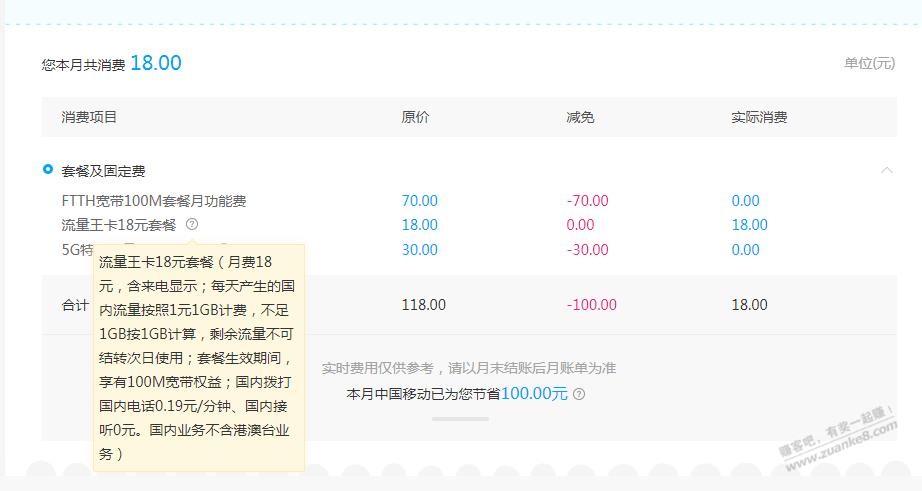Collapse the 套餐及固定费 section with chevron
The height and width of the screenshot is (491, 922).
(x=886, y=171)
